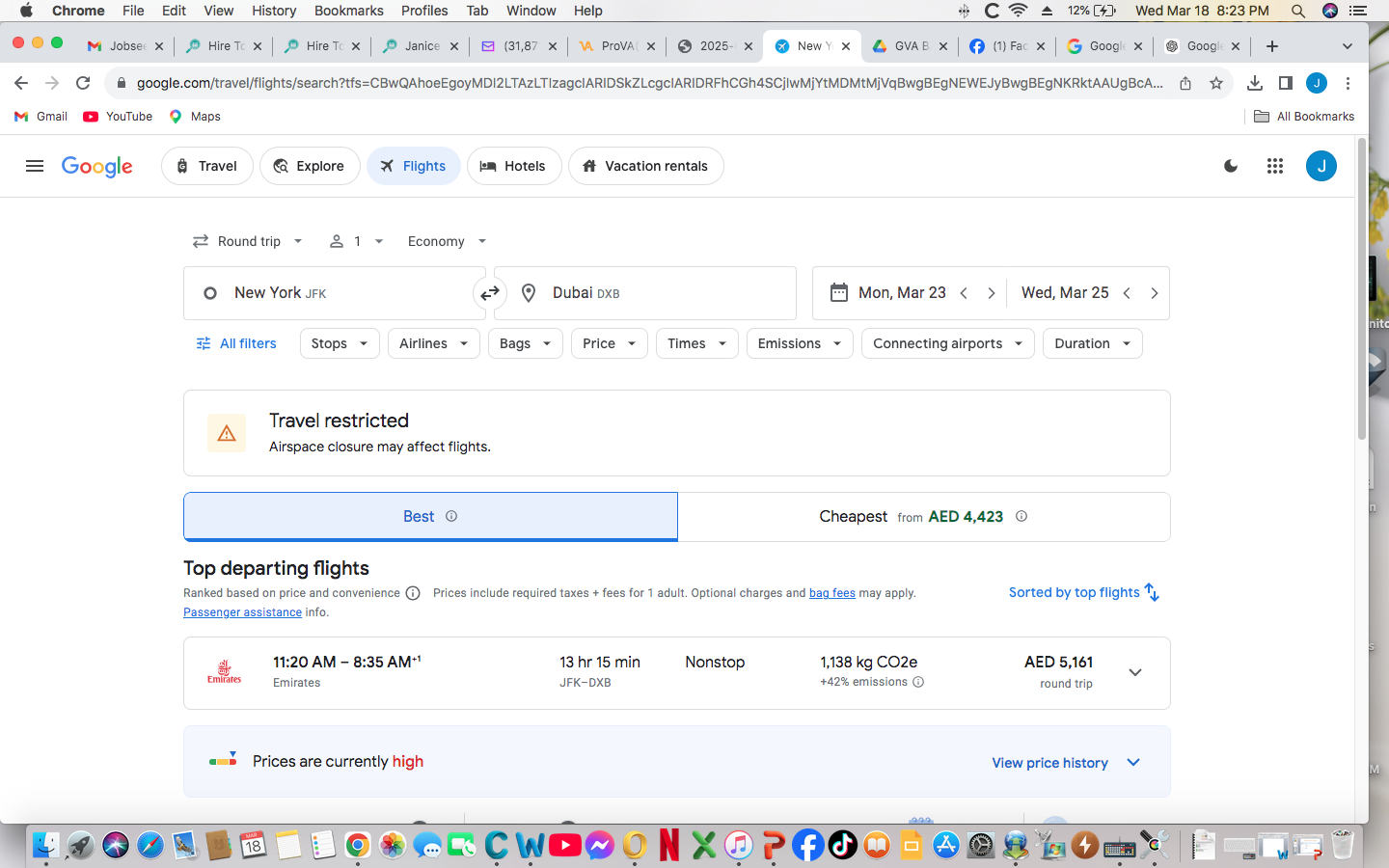This screenshot has height=868, width=1389.
Task: Edit the Dubai DXB destination field
Action: (x=645, y=293)
